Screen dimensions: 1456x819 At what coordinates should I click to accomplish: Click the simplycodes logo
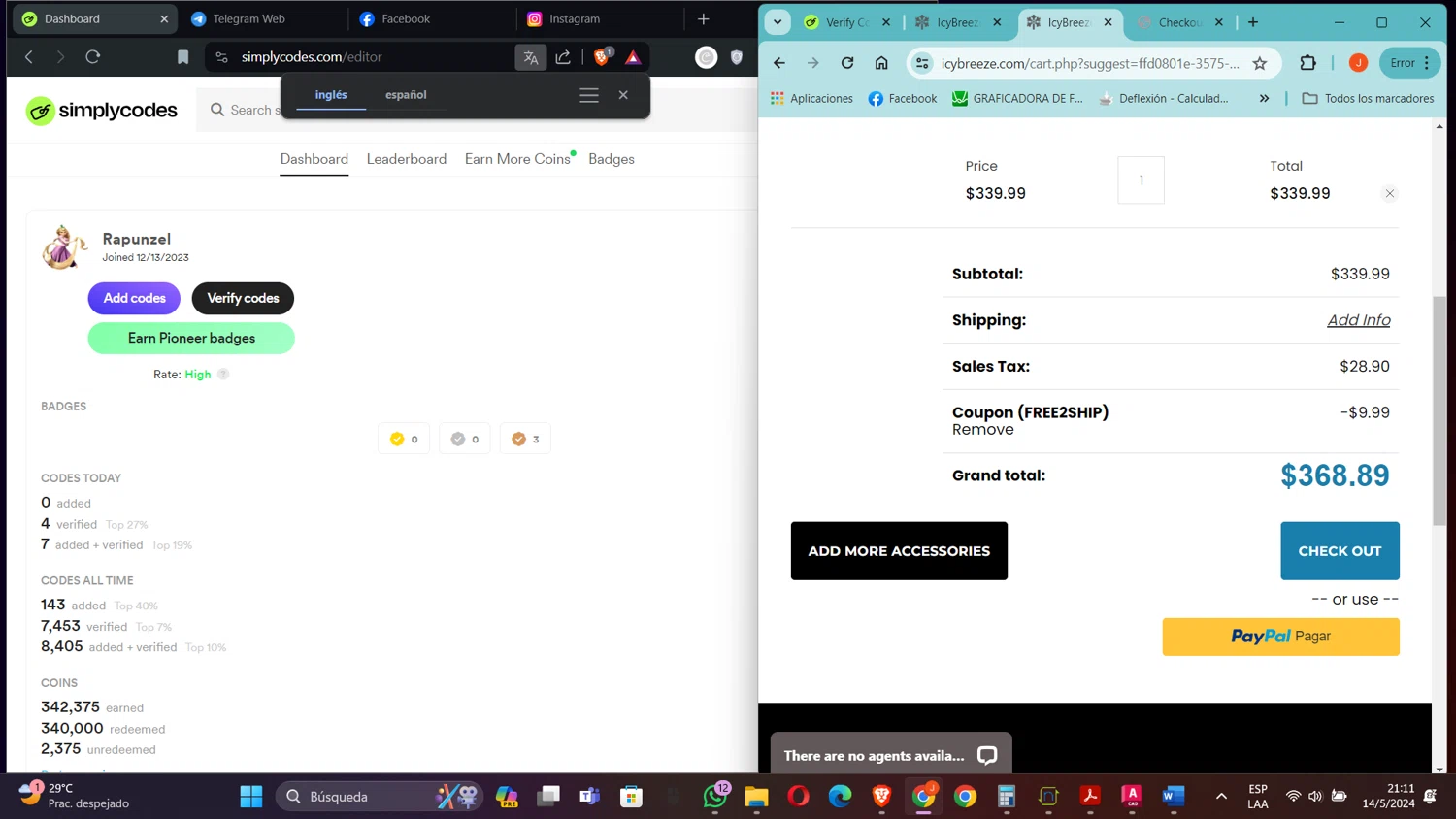click(102, 111)
